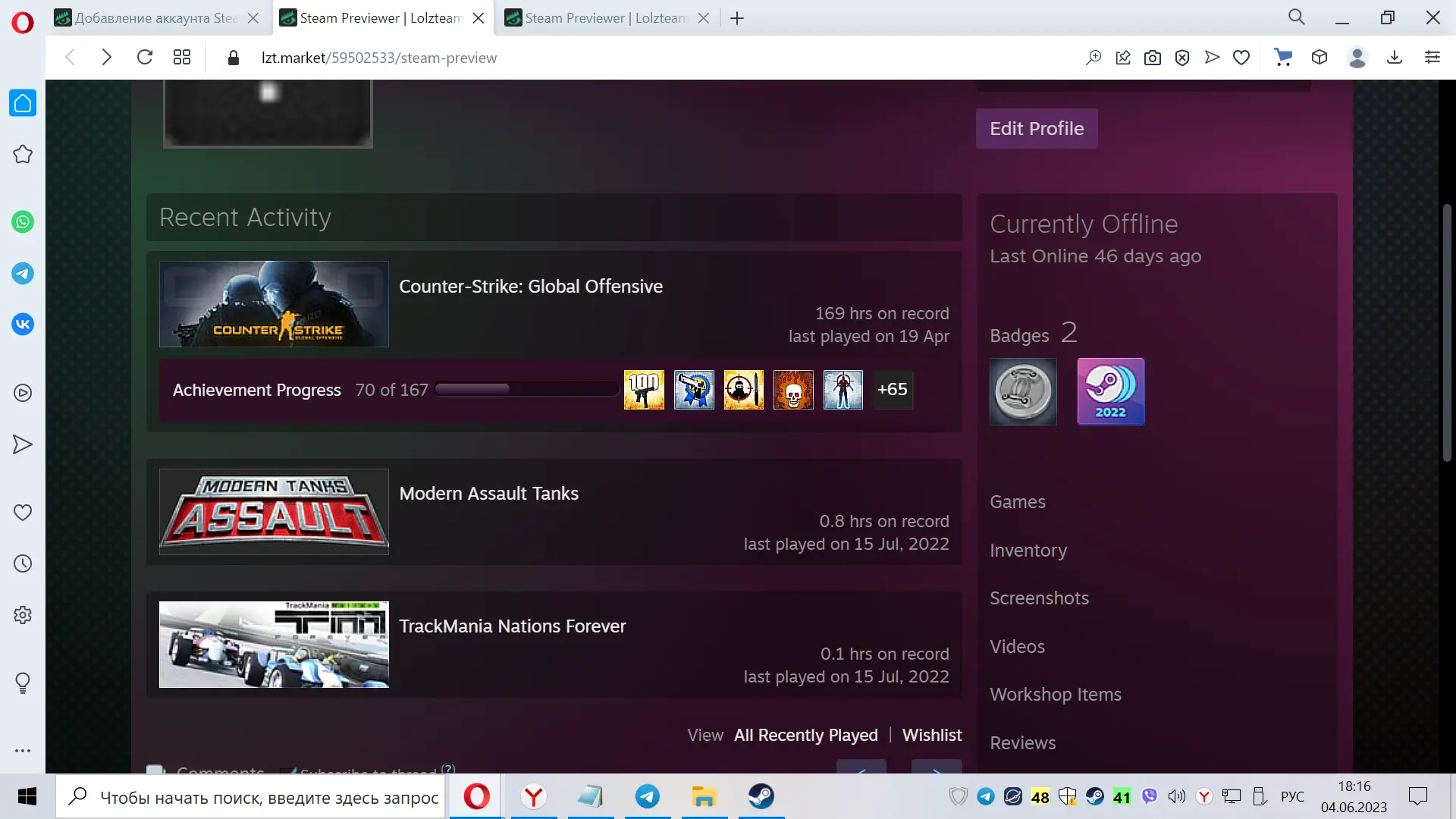1456x819 pixels.
Task: Add page to bookmarks heart in toolbar
Action: [1241, 58]
